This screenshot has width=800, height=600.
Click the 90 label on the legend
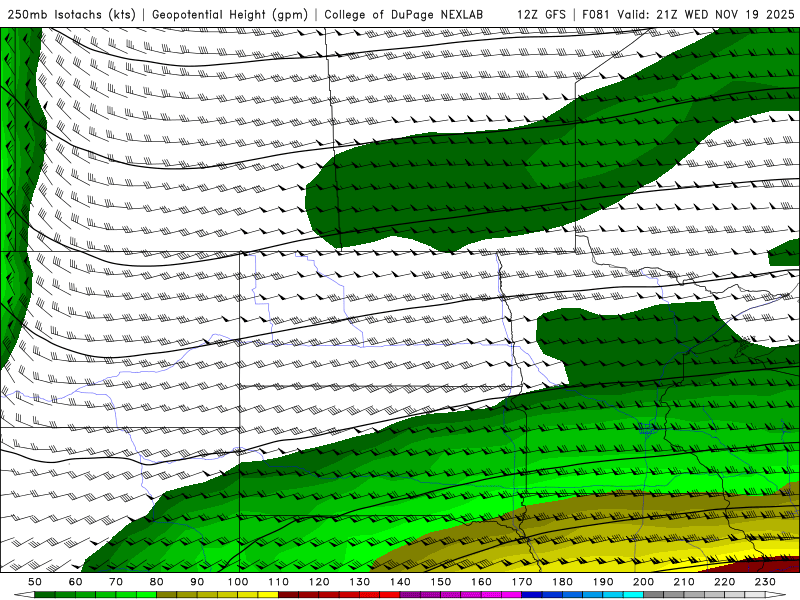point(197,582)
